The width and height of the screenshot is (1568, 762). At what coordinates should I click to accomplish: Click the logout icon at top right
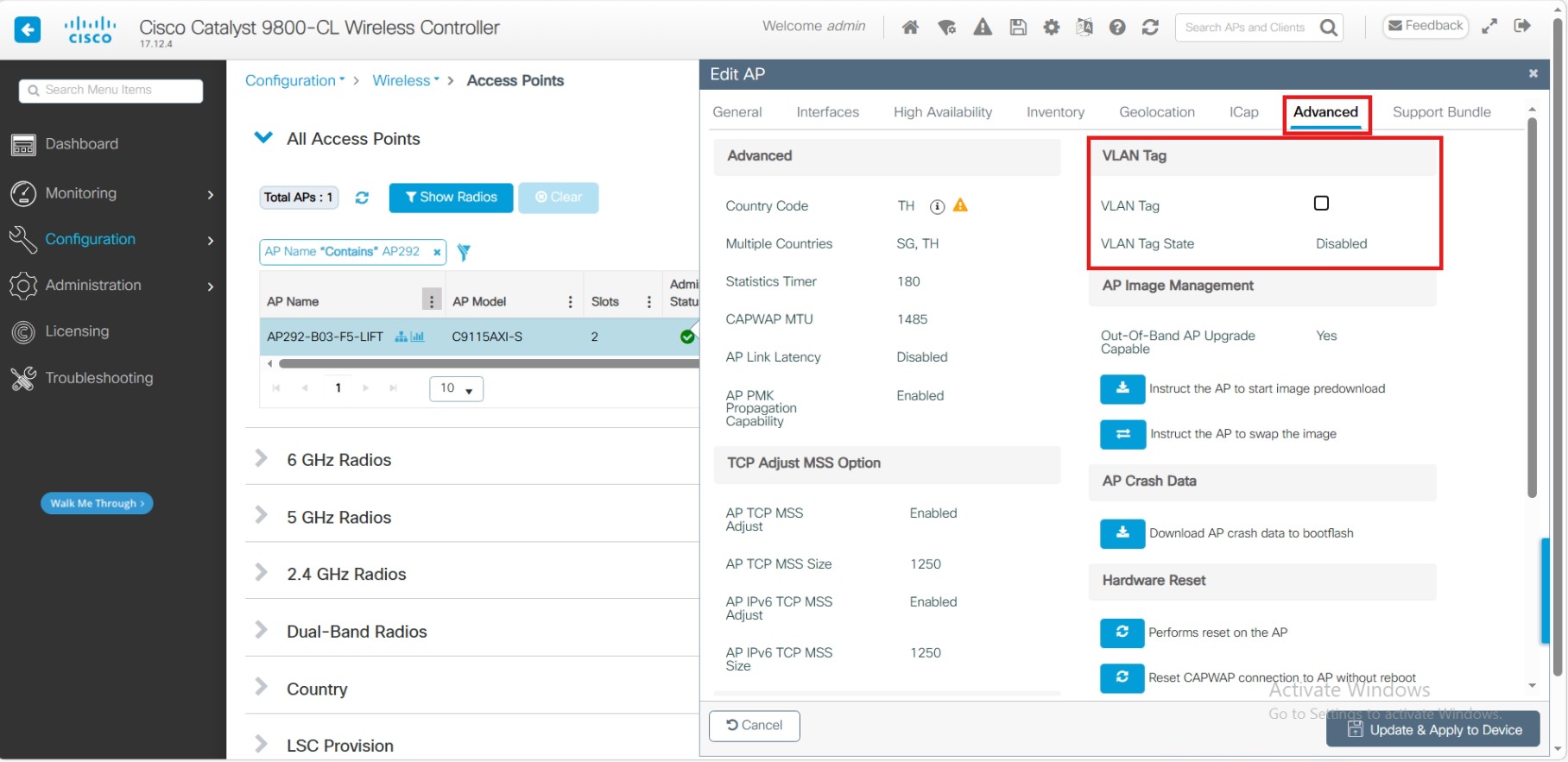point(1522,26)
